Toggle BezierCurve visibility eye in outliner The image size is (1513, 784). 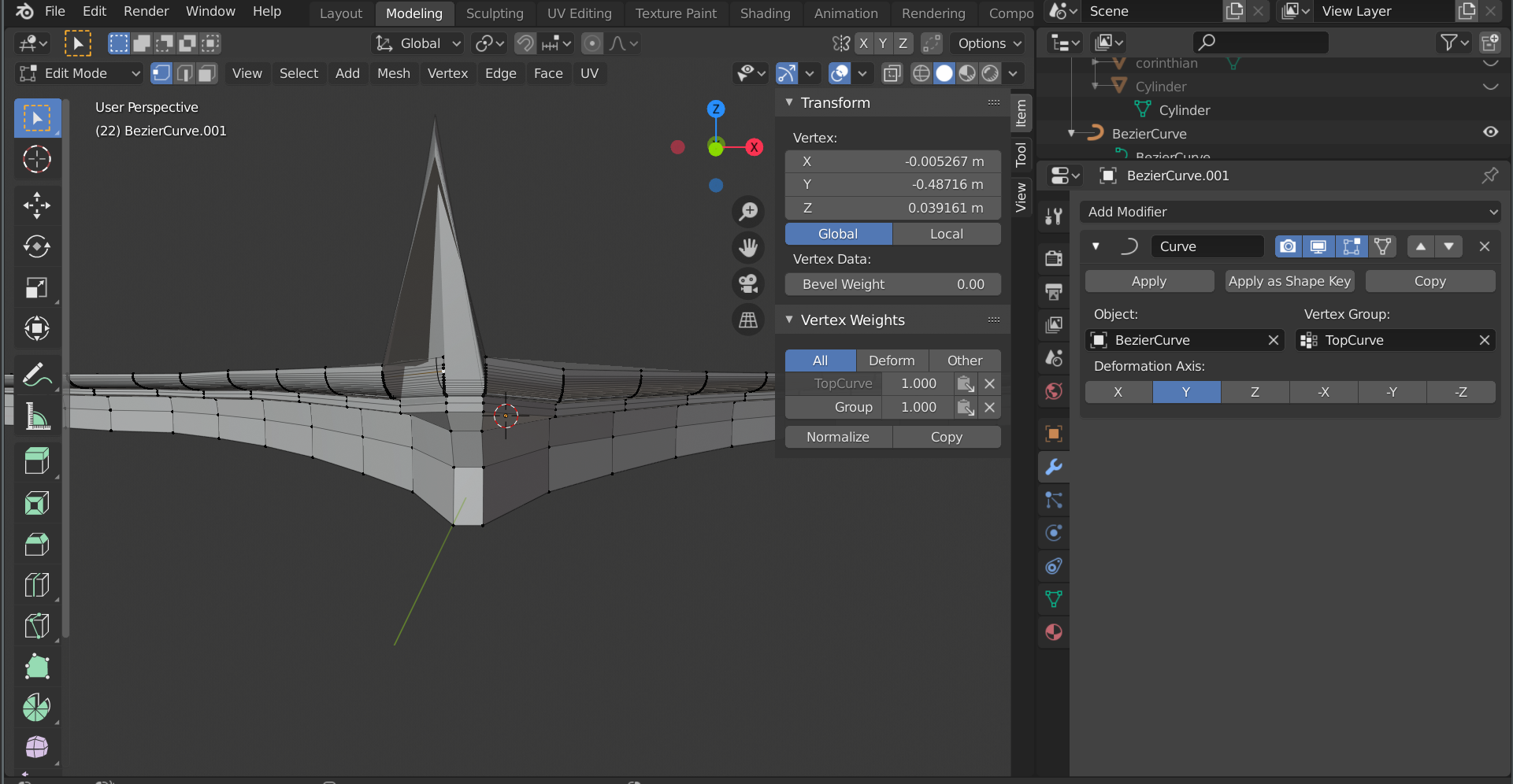(x=1490, y=132)
